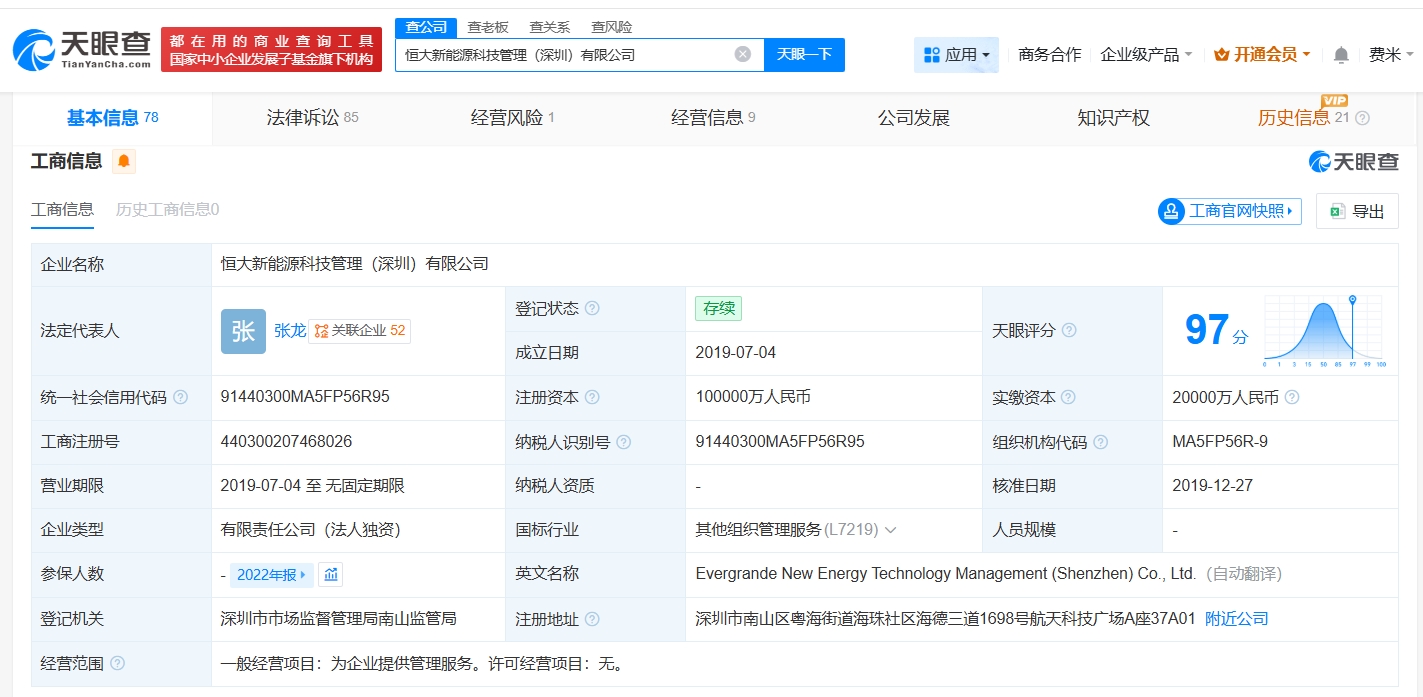Click the credit code 91440300MA5FP56R95 in 统一社会信用代码 row

click(x=305, y=397)
